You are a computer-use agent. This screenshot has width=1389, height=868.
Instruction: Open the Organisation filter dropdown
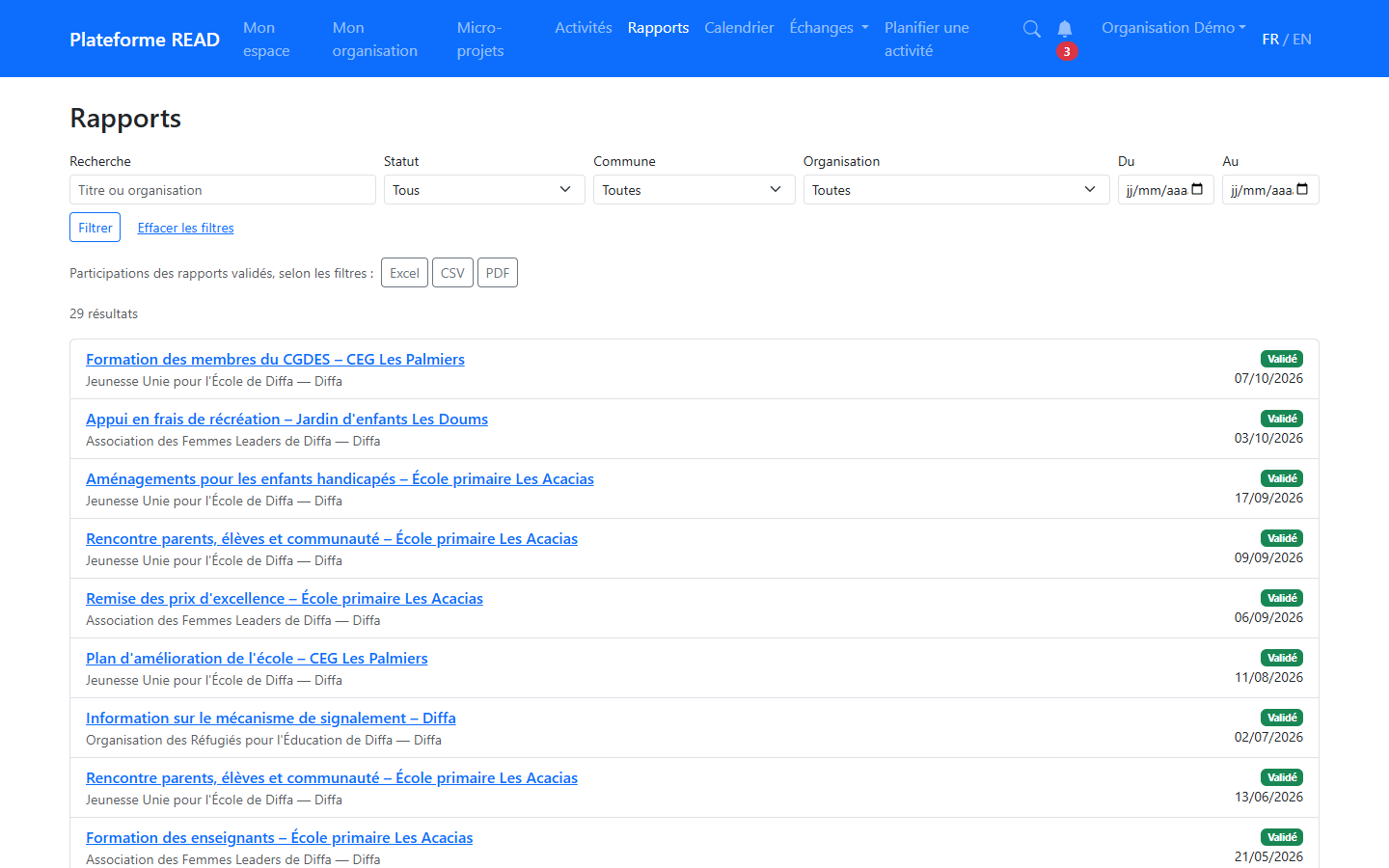957,190
